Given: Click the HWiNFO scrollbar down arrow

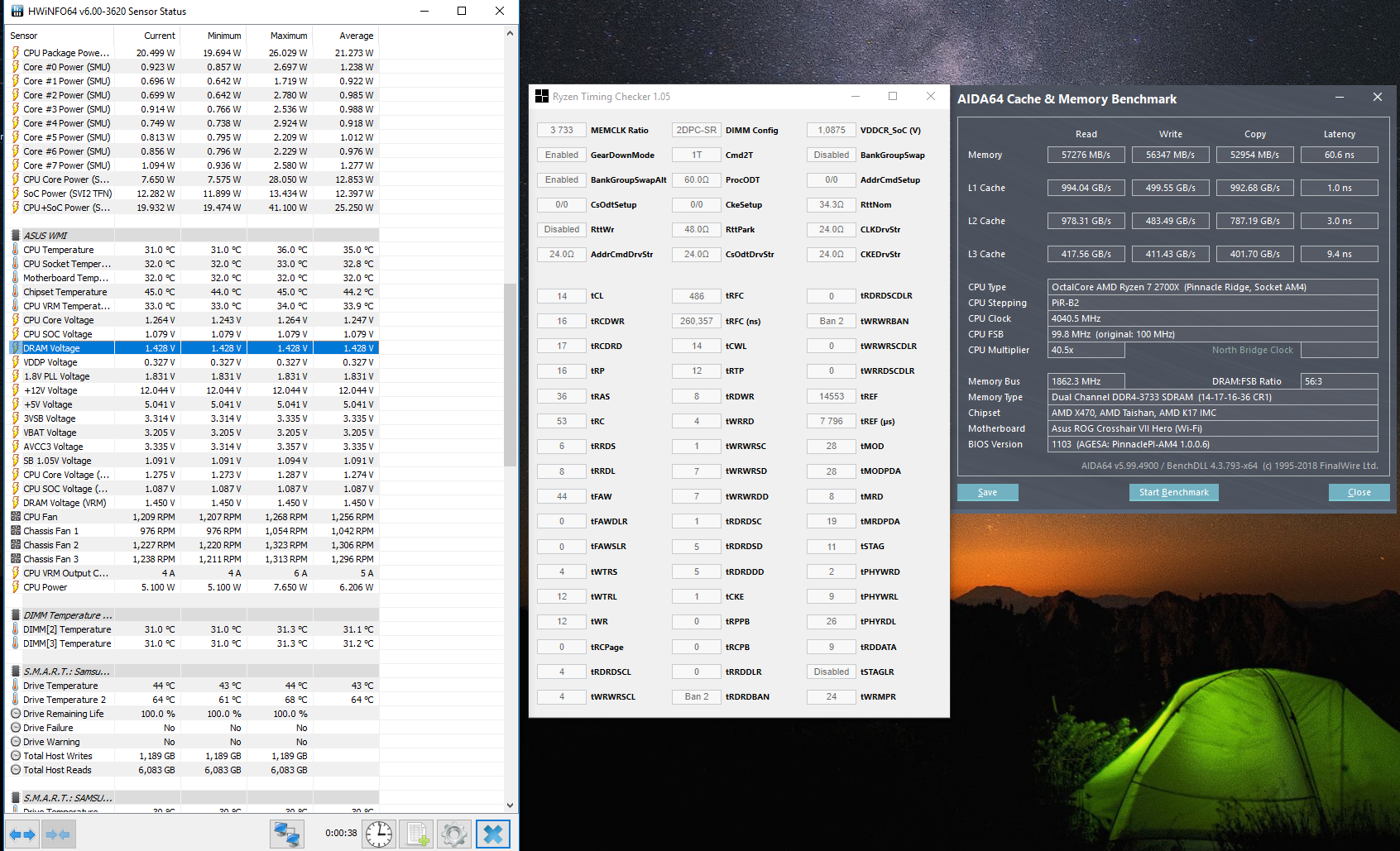Looking at the screenshot, I should click(510, 805).
